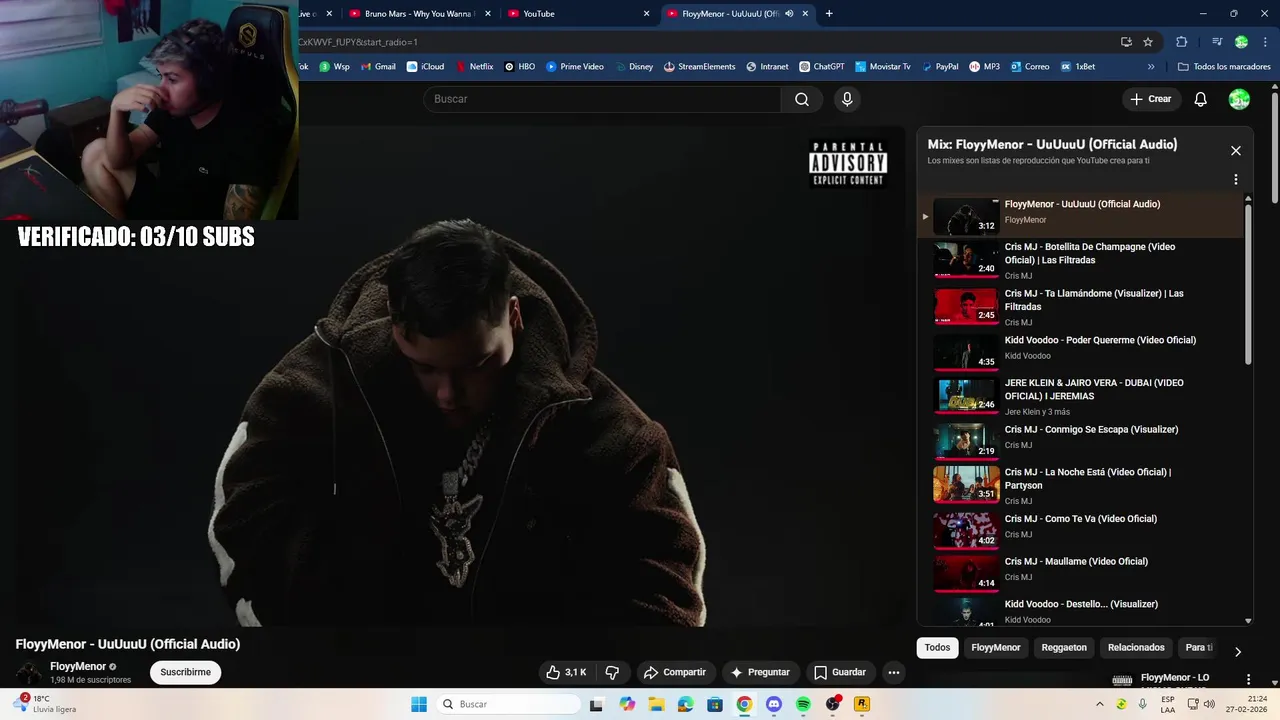The image size is (1280, 720).
Task: Click Preguntar ask button
Action: [761, 672]
